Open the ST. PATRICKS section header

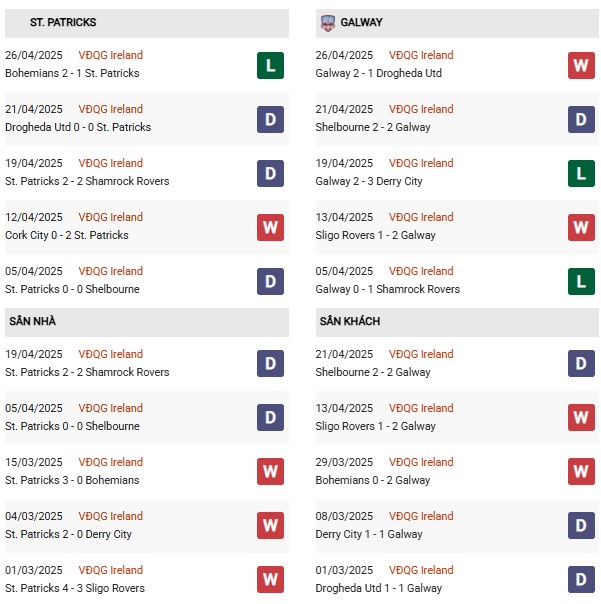tap(147, 23)
